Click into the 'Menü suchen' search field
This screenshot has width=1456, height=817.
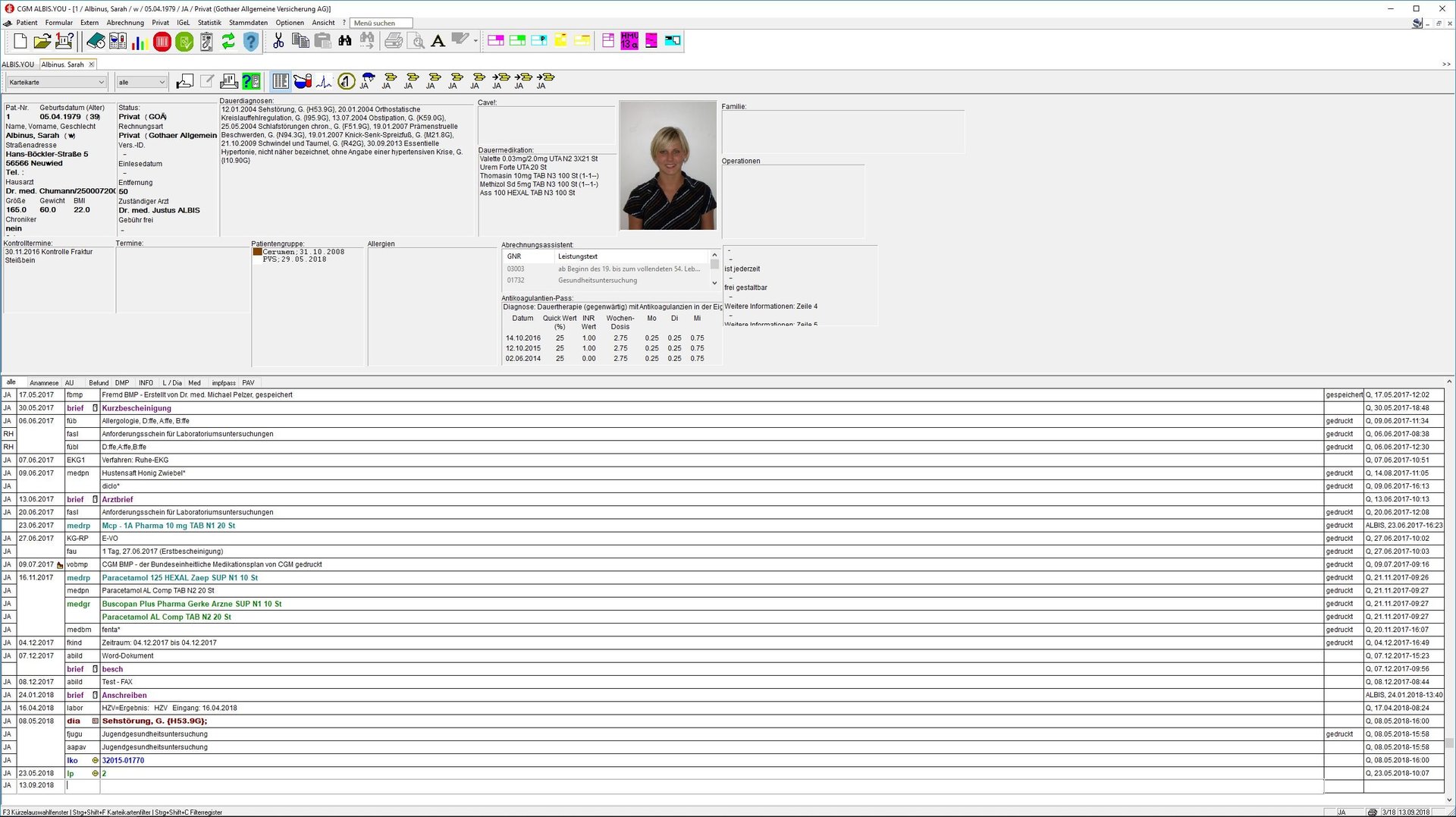tap(381, 23)
